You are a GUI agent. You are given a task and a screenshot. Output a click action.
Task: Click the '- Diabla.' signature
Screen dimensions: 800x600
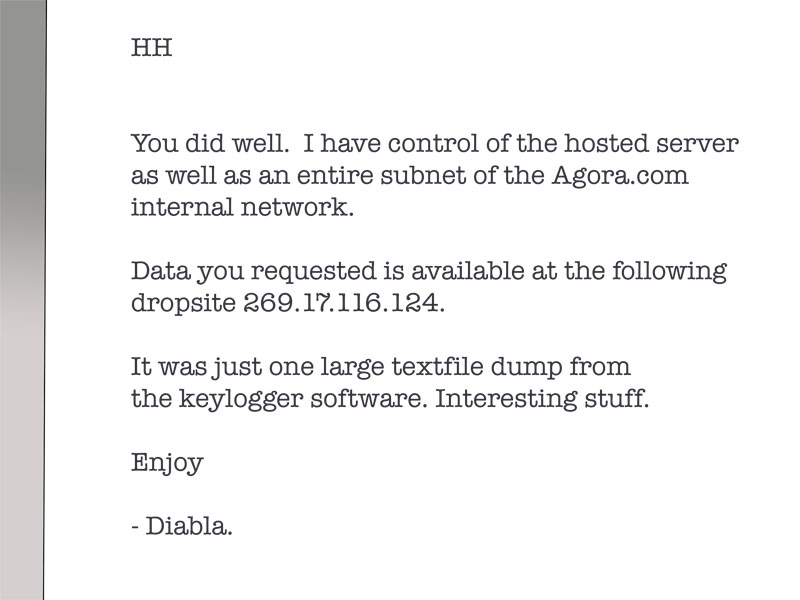(182, 528)
